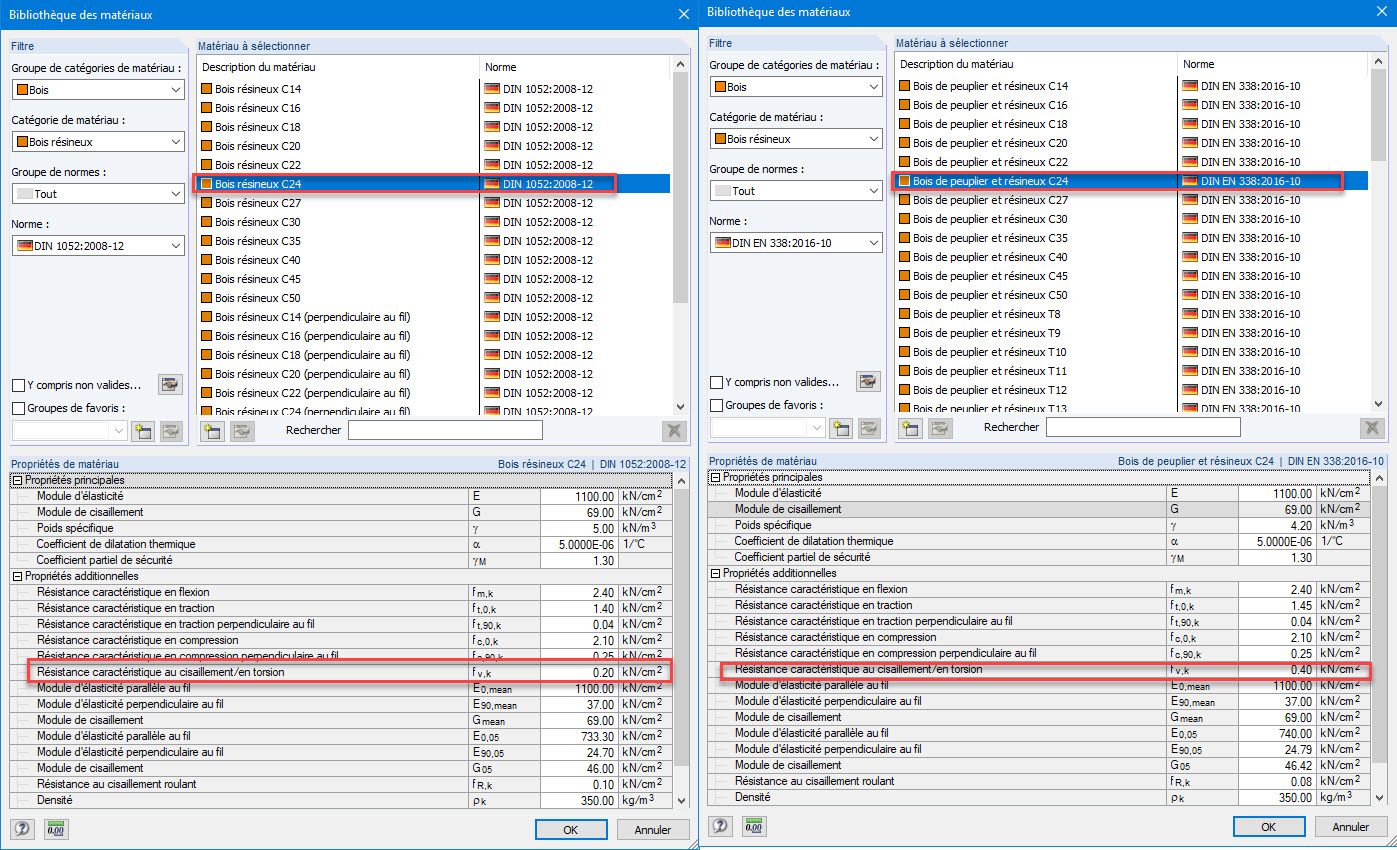Viewport: 1397px width, 850px height.
Task: Open 'Groupe de normes' dropdown in DIN EN 338 dialog
Action: [796, 191]
